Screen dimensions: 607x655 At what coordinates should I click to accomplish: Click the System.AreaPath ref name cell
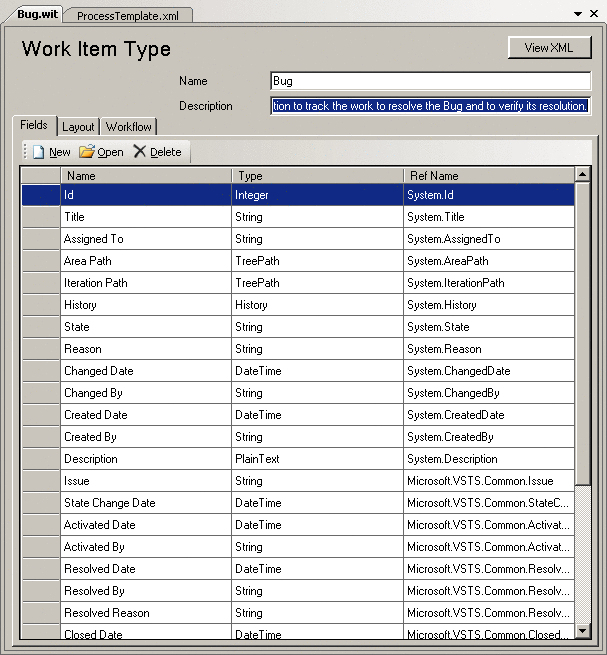(x=489, y=261)
